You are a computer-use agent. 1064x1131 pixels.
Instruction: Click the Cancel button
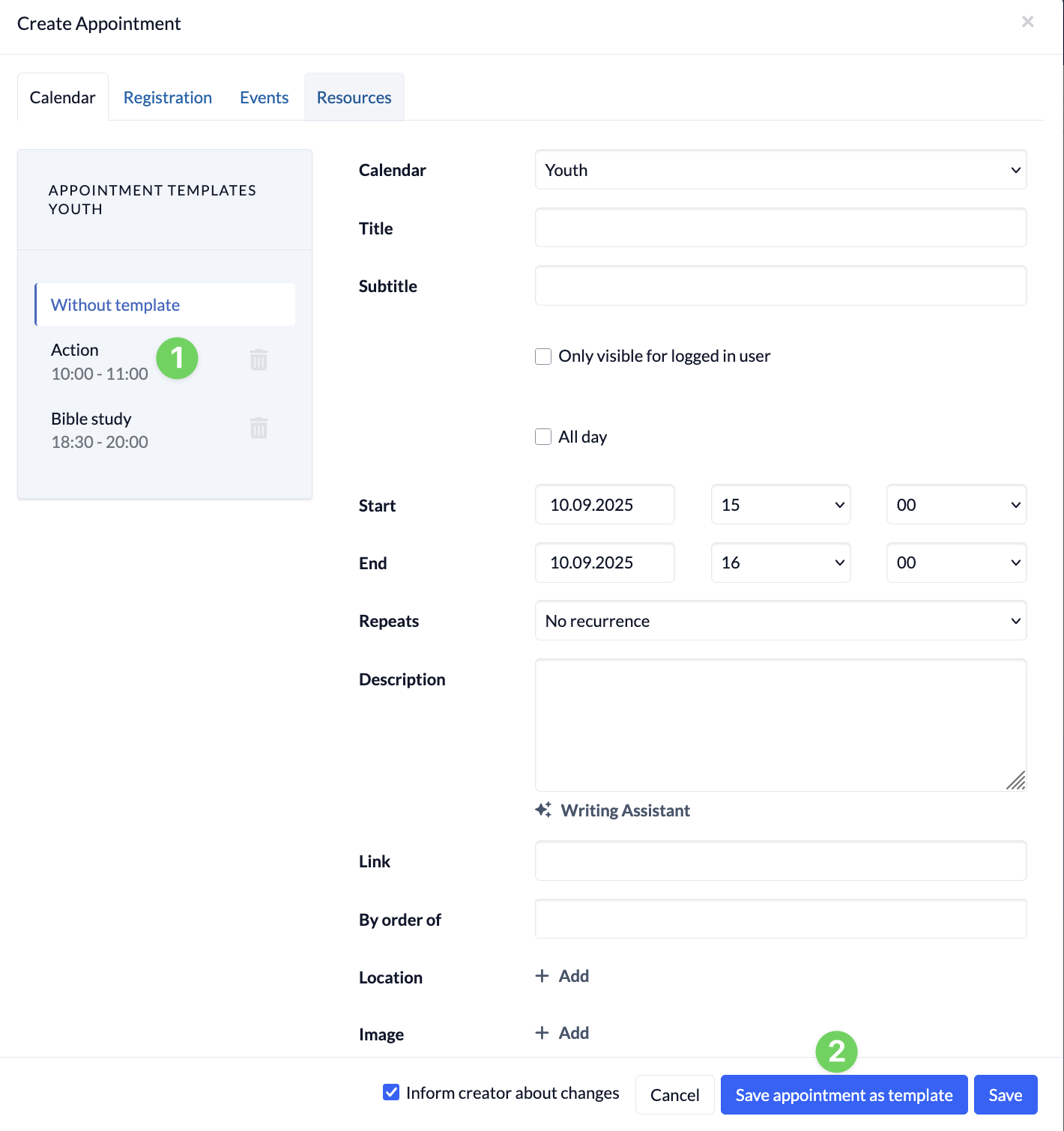[x=675, y=1095]
